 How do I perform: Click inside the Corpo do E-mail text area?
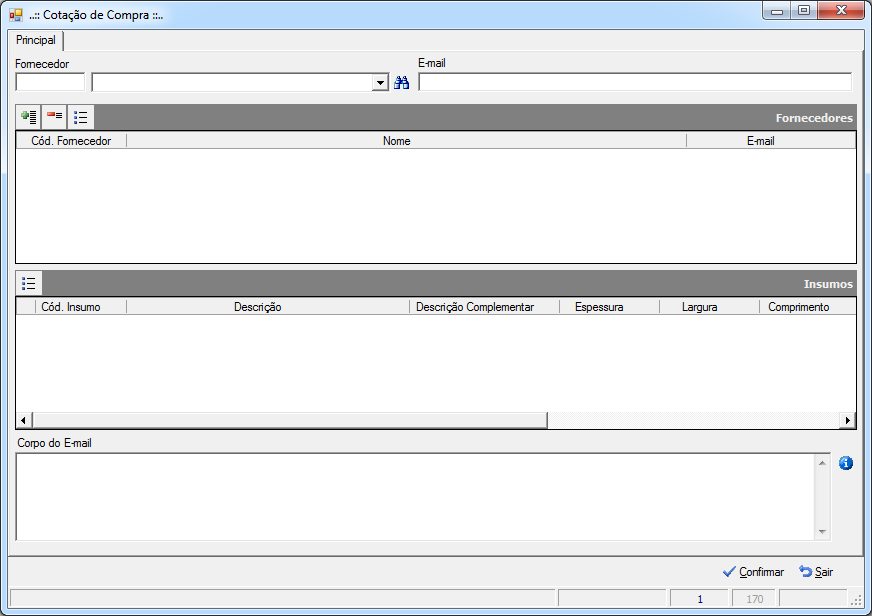(415, 496)
